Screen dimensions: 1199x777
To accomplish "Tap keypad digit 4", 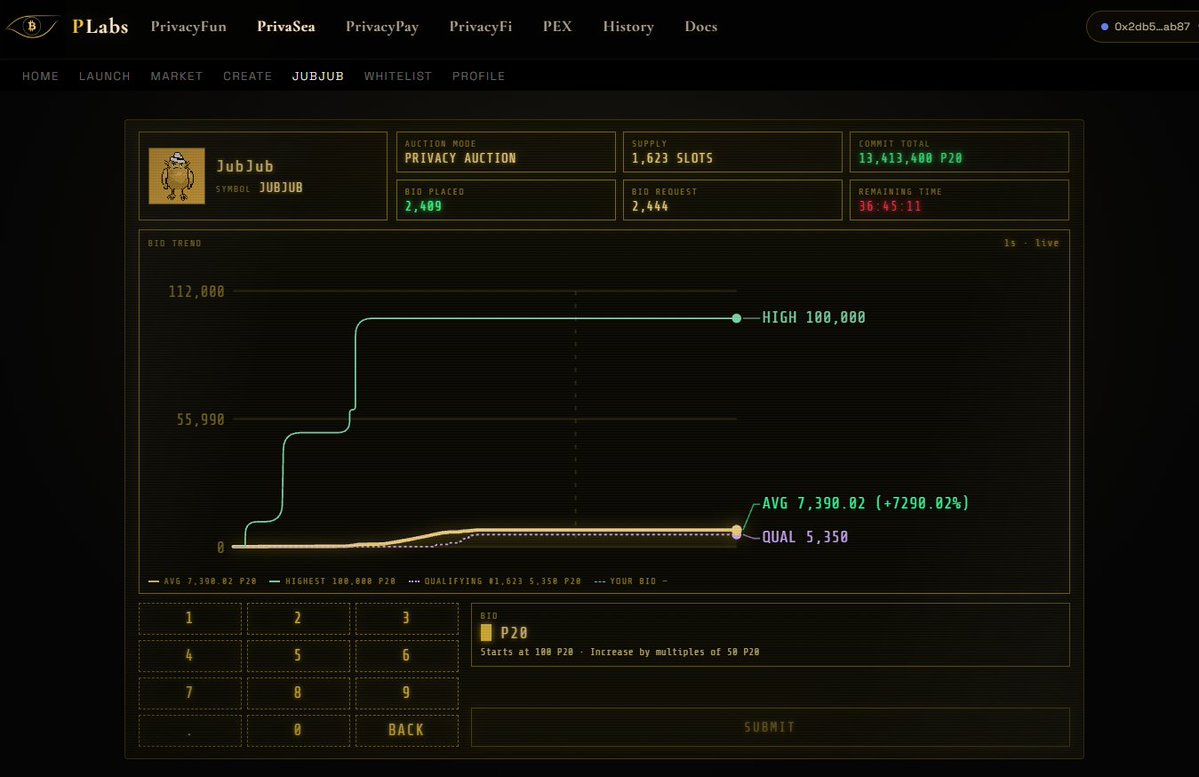I will tap(190, 655).
